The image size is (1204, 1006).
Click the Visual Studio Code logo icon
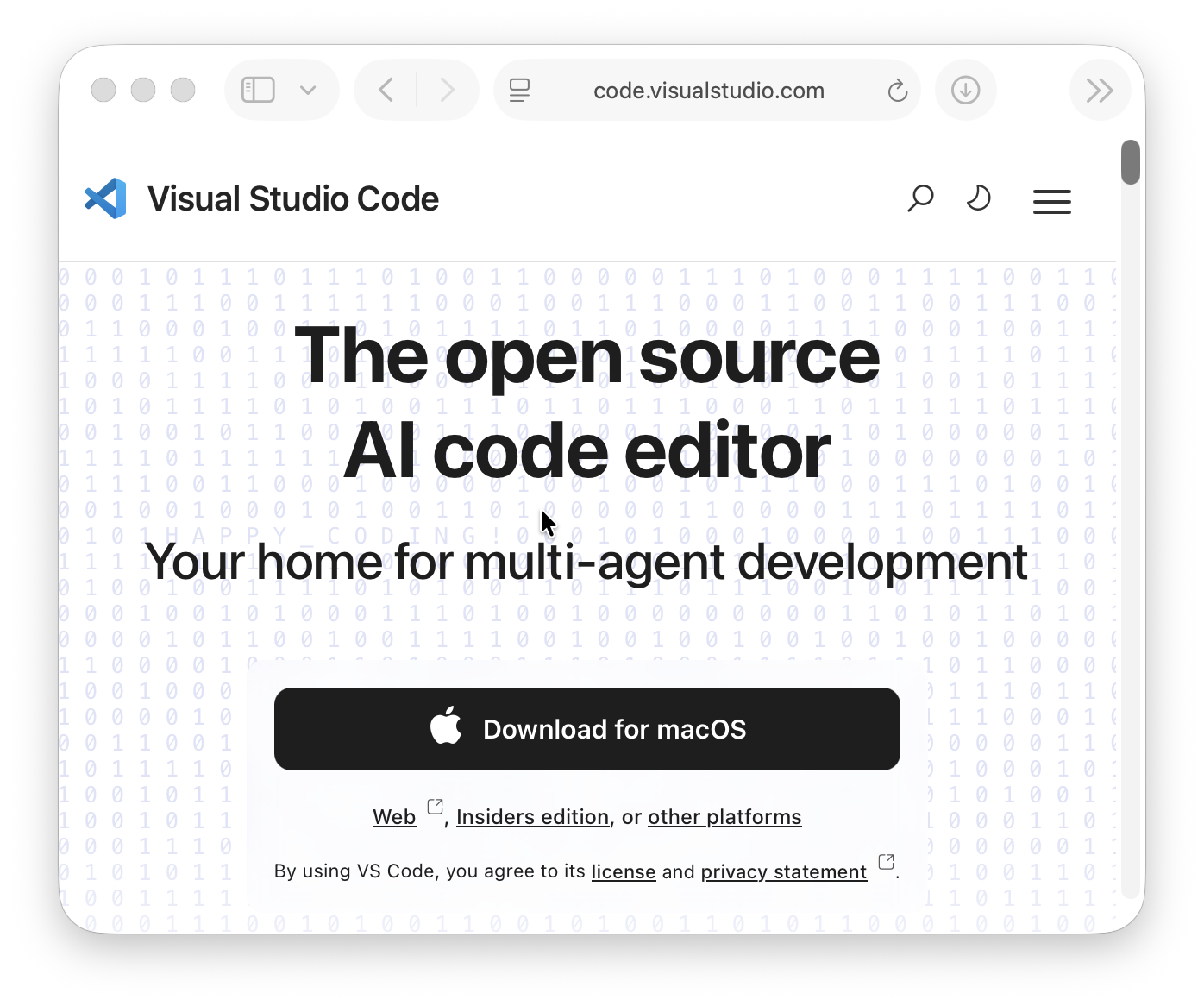click(x=105, y=198)
